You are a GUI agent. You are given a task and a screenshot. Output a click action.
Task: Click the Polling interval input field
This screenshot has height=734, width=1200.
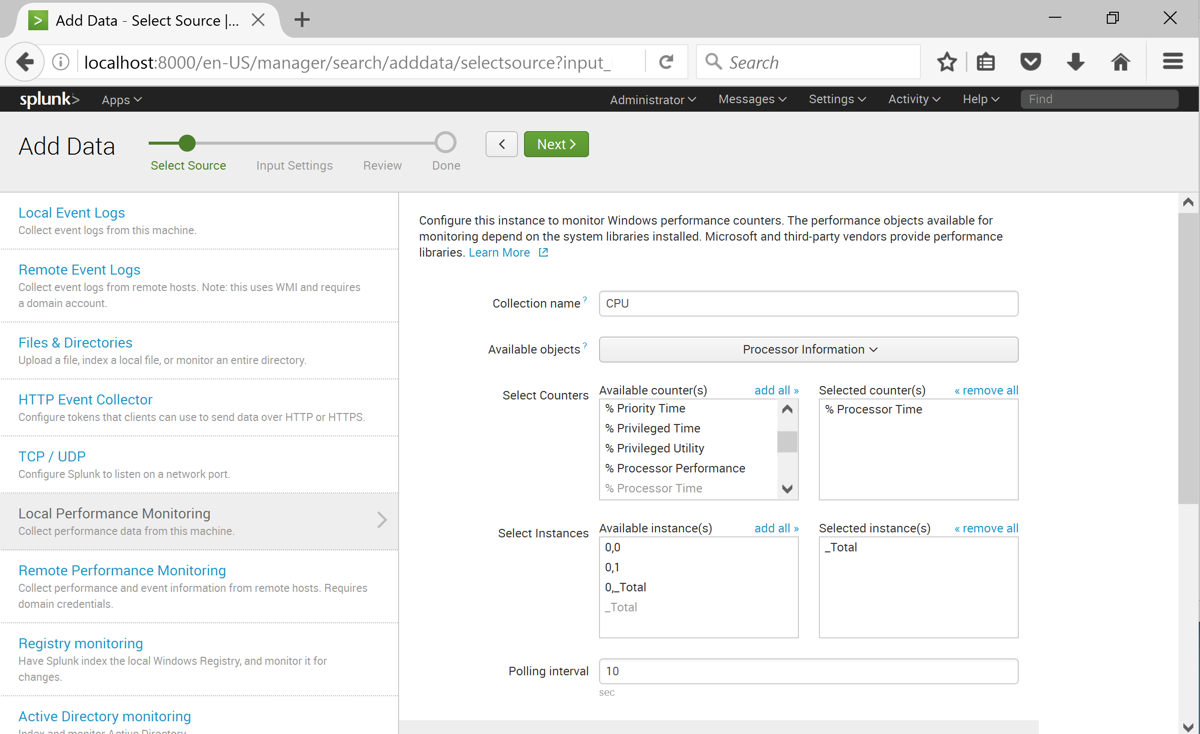[x=808, y=671]
